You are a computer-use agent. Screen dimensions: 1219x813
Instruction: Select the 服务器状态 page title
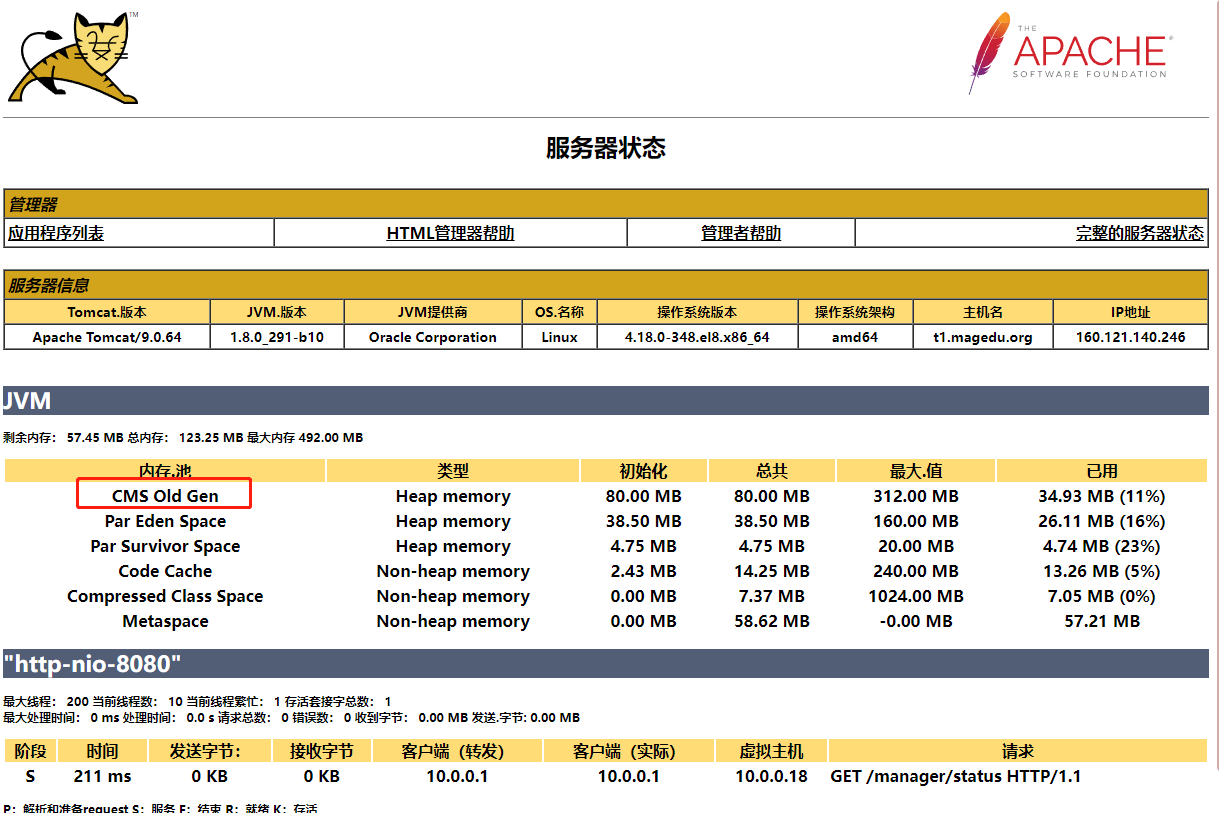(606, 148)
